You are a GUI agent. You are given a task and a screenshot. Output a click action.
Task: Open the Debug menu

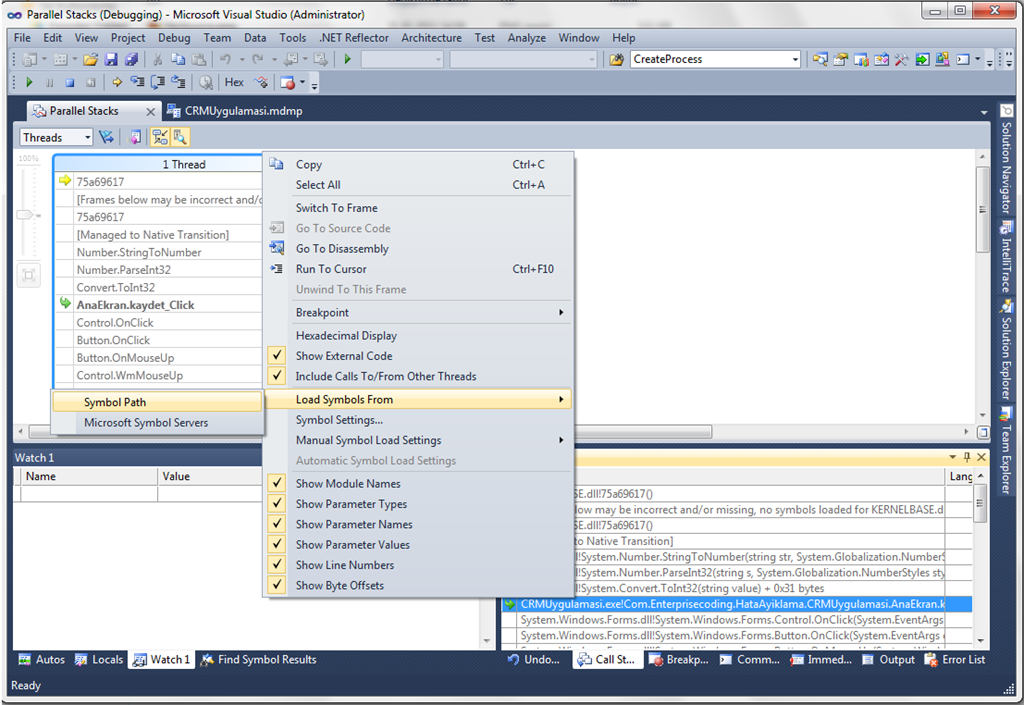click(x=174, y=38)
